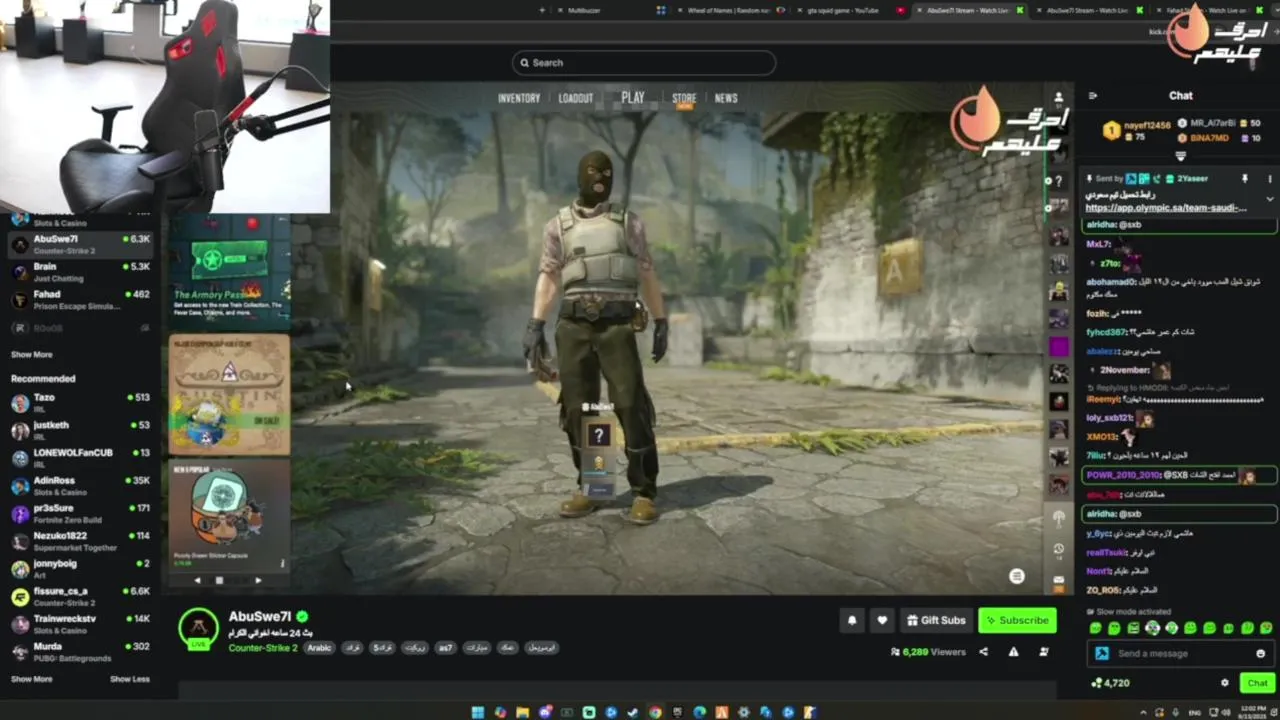Open the emoji picker in the message box
This screenshot has height=720, width=1280.
coord(1260,653)
